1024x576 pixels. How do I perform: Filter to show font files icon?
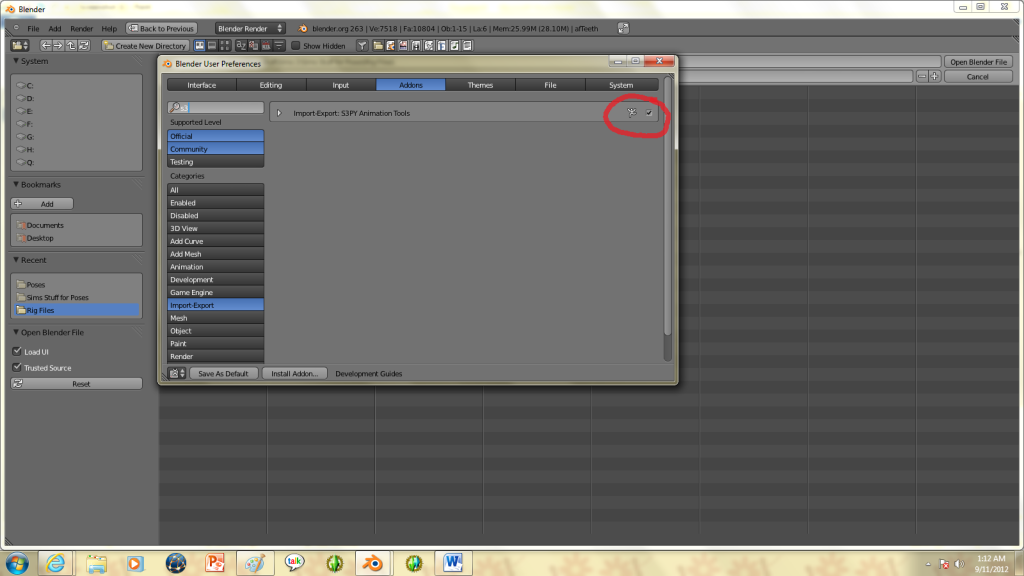[441, 46]
